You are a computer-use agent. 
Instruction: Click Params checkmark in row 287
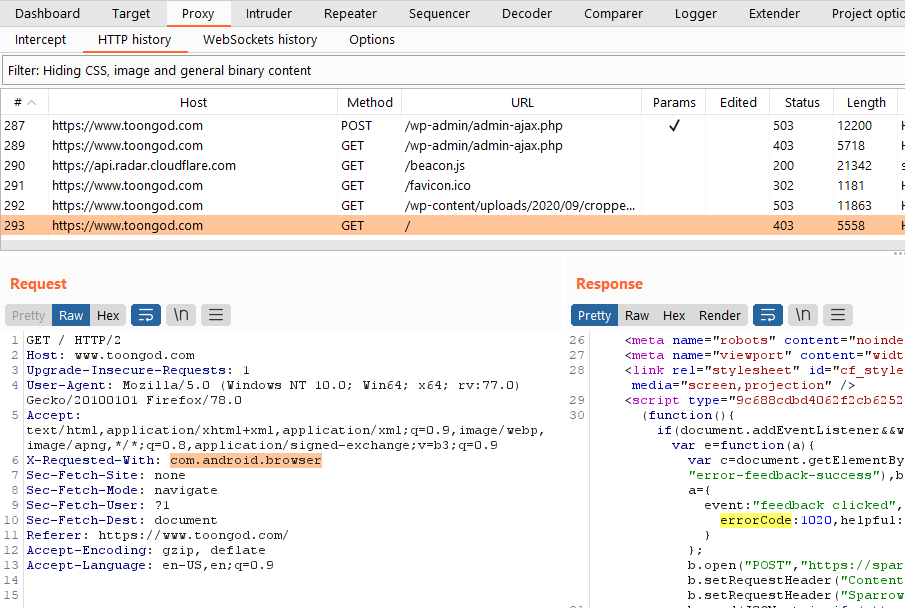coord(674,125)
